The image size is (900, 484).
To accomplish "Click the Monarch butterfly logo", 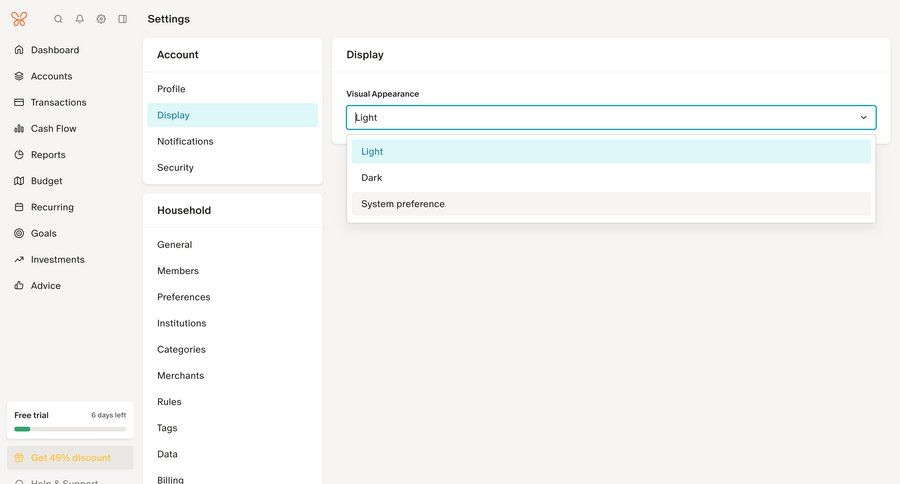I will tap(19, 19).
